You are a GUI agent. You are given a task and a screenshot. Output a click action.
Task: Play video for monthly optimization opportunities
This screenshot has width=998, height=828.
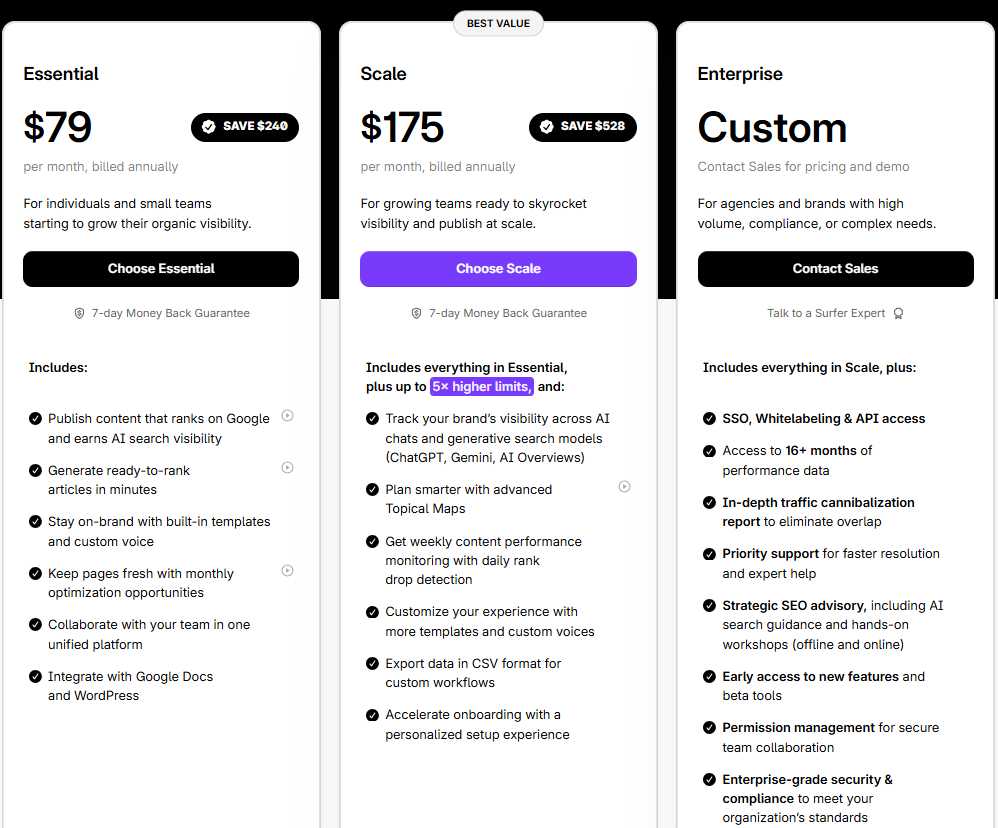pos(287,570)
